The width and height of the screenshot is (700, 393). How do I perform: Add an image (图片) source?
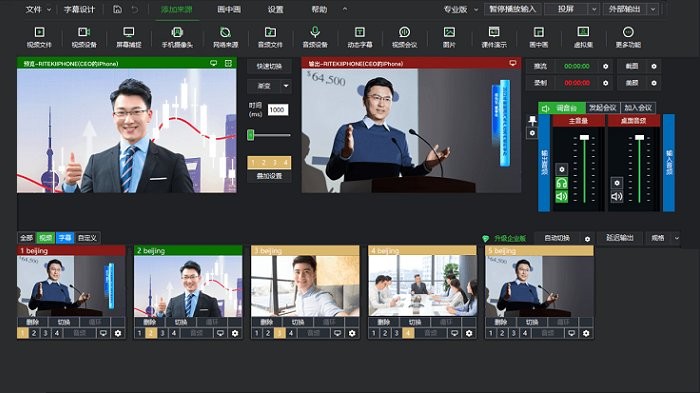[x=449, y=37]
